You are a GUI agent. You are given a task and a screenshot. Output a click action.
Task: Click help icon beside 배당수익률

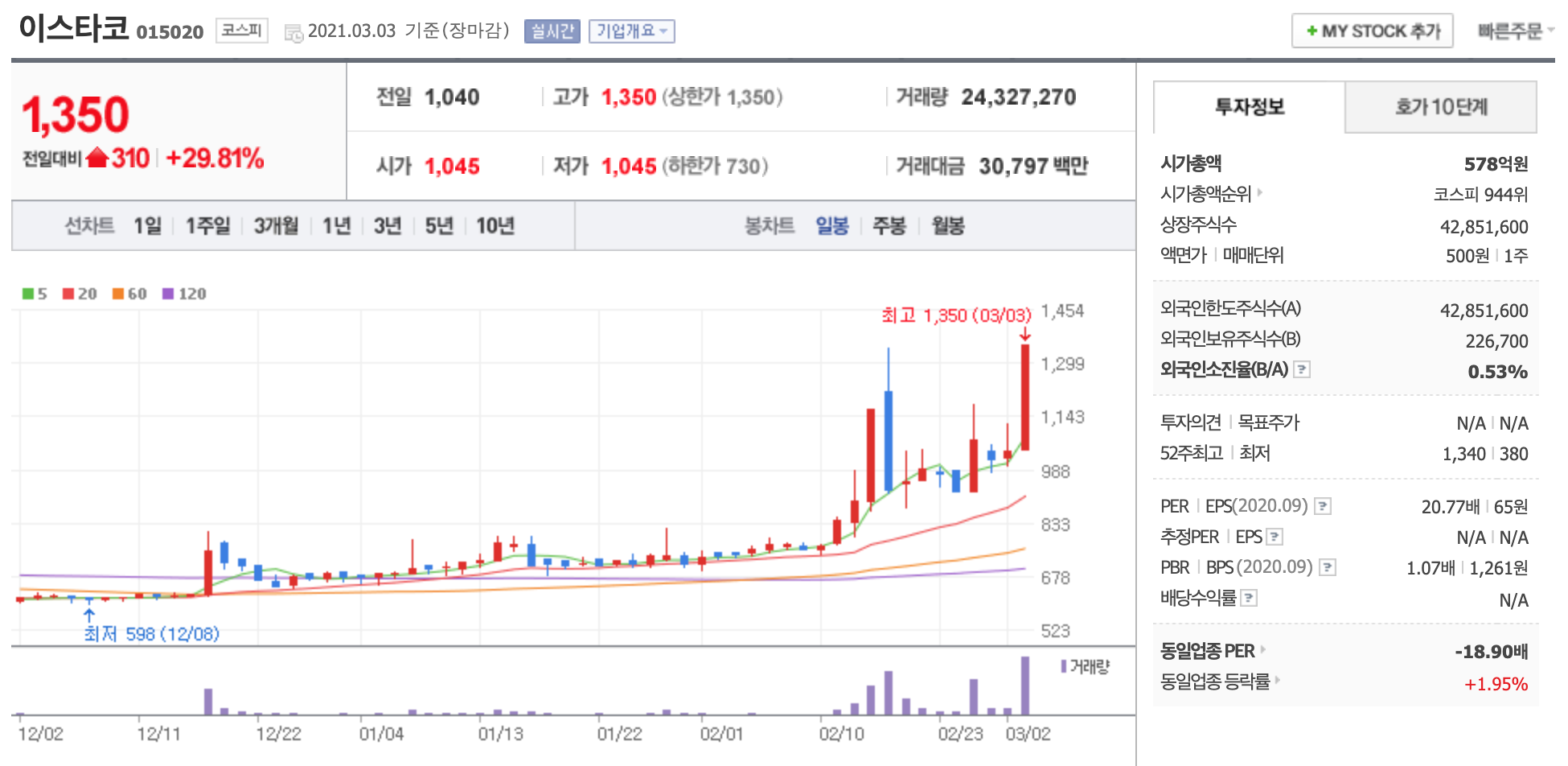click(x=1249, y=598)
